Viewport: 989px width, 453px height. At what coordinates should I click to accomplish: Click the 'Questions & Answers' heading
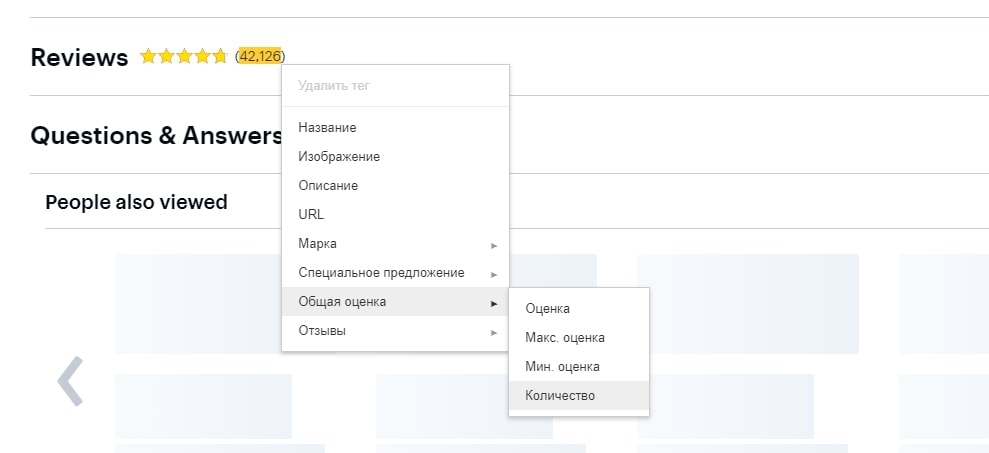(x=157, y=136)
